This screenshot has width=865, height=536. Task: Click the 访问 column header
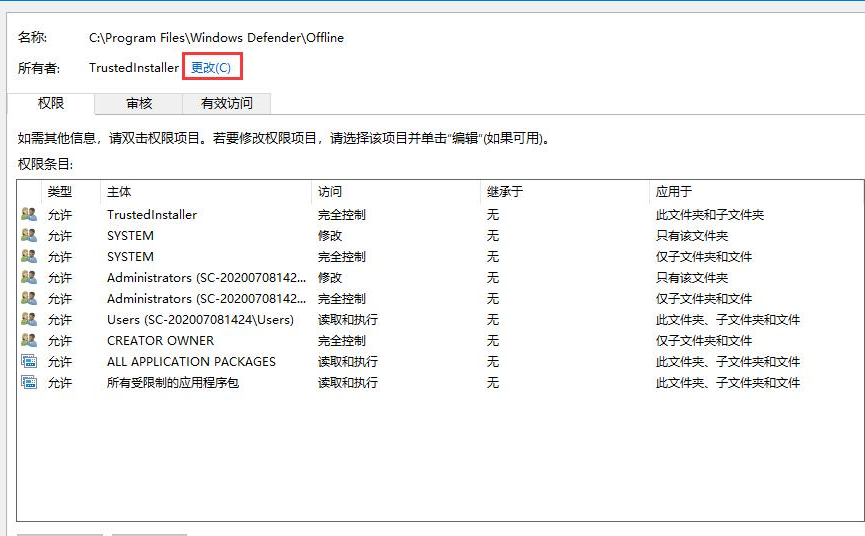click(x=330, y=192)
